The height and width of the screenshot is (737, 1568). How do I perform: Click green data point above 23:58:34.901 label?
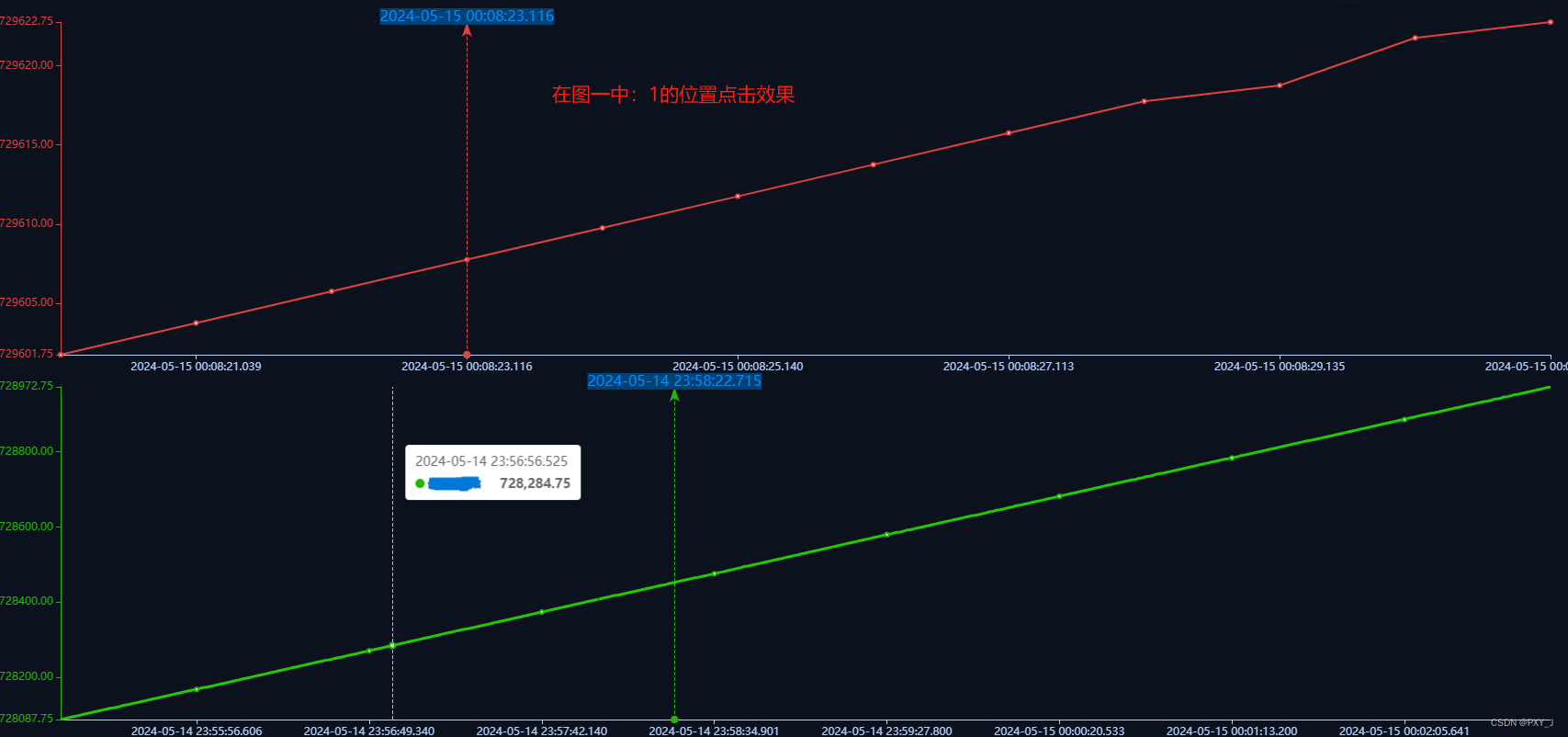(715, 573)
